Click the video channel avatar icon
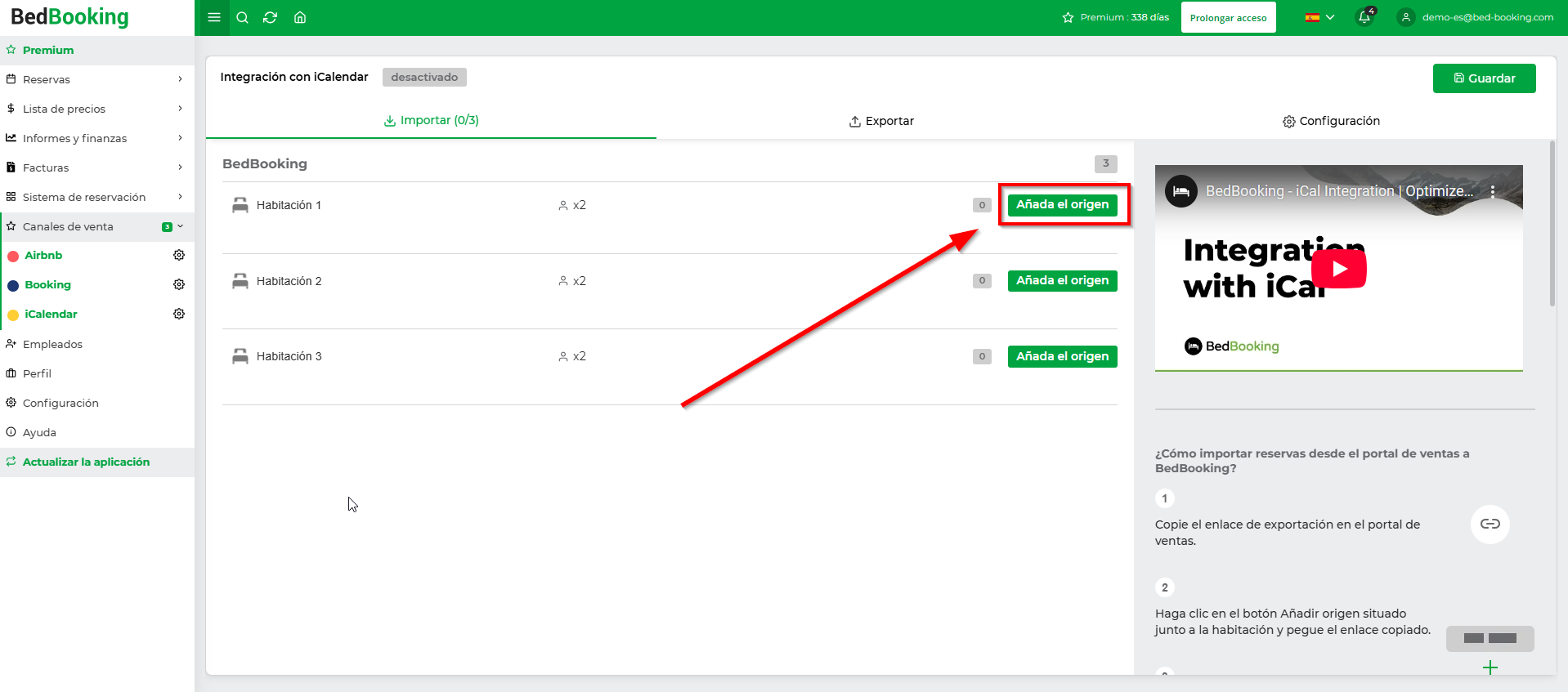This screenshot has height=692, width=1568. click(x=1180, y=191)
